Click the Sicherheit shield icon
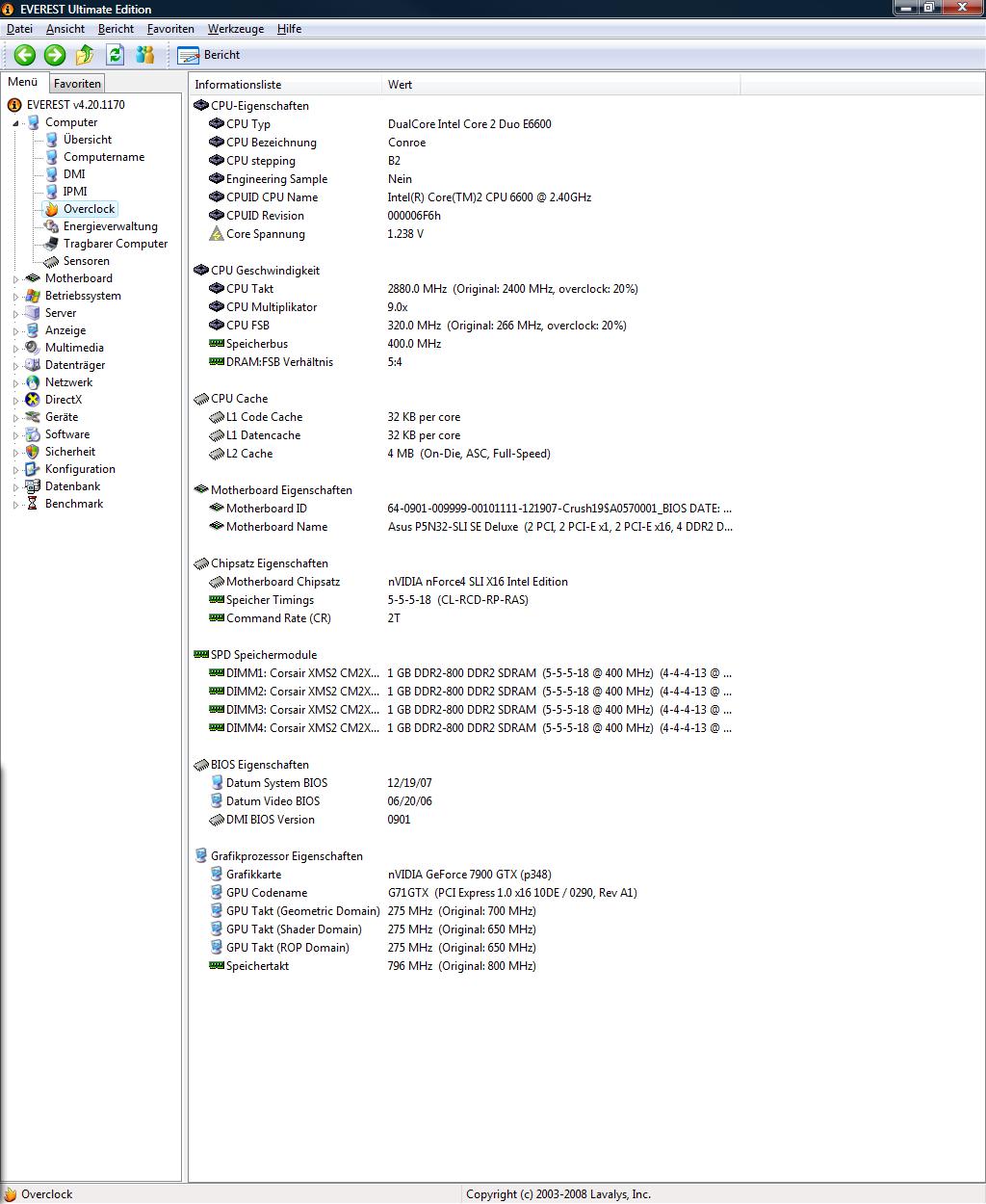 click(x=34, y=452)
